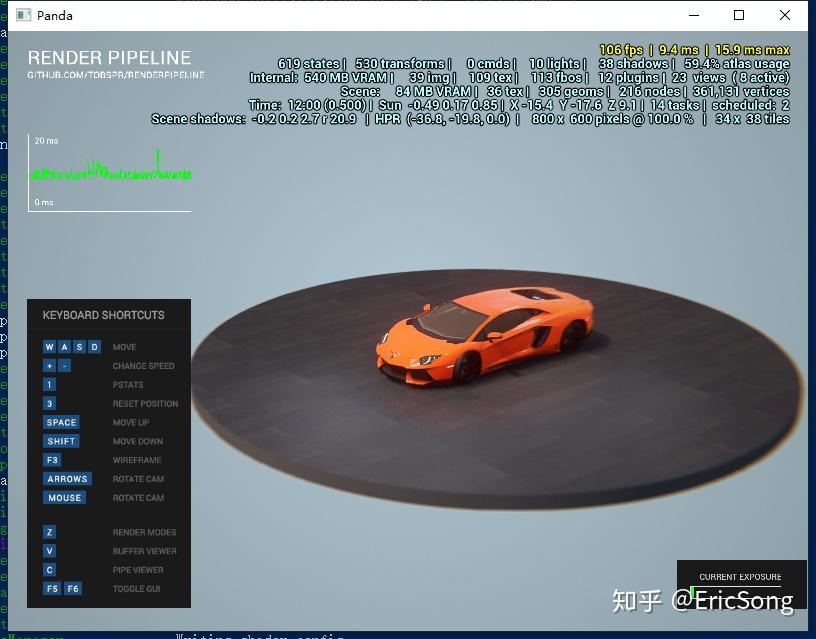Click the Time 12:00 (0.500) readout
The image size is (816, 639).
(307, 105)
